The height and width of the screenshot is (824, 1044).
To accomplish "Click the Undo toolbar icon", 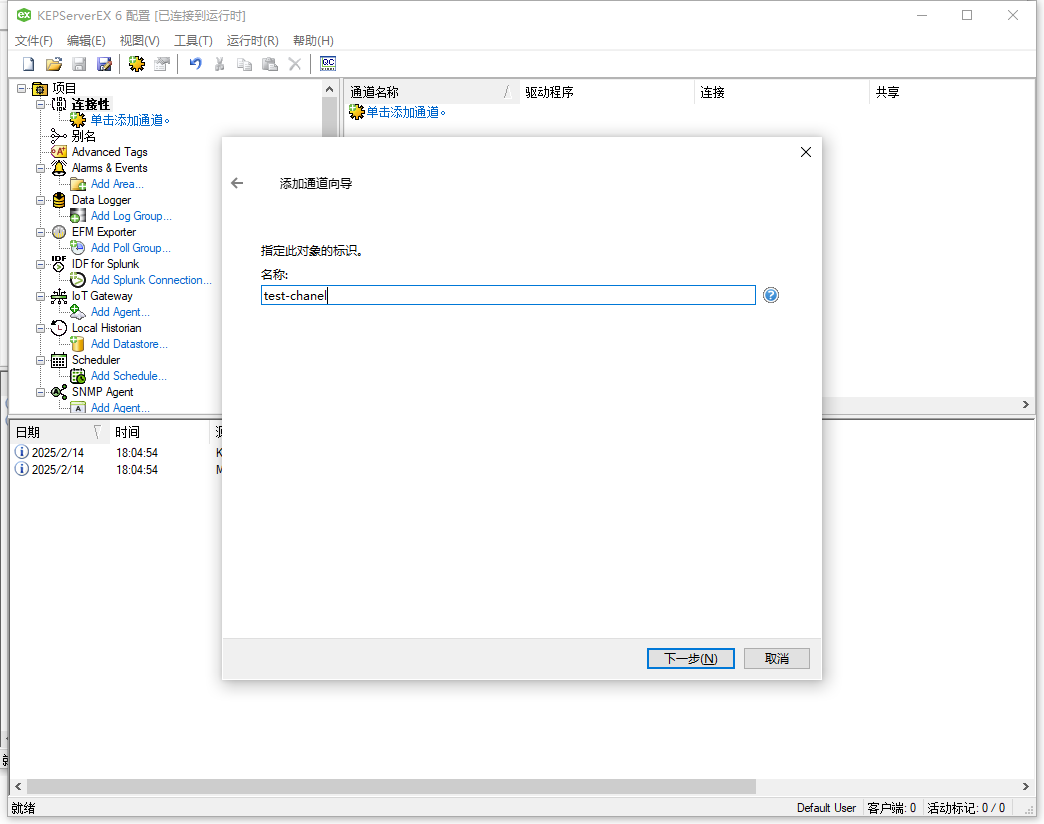I will coord(195,64).
